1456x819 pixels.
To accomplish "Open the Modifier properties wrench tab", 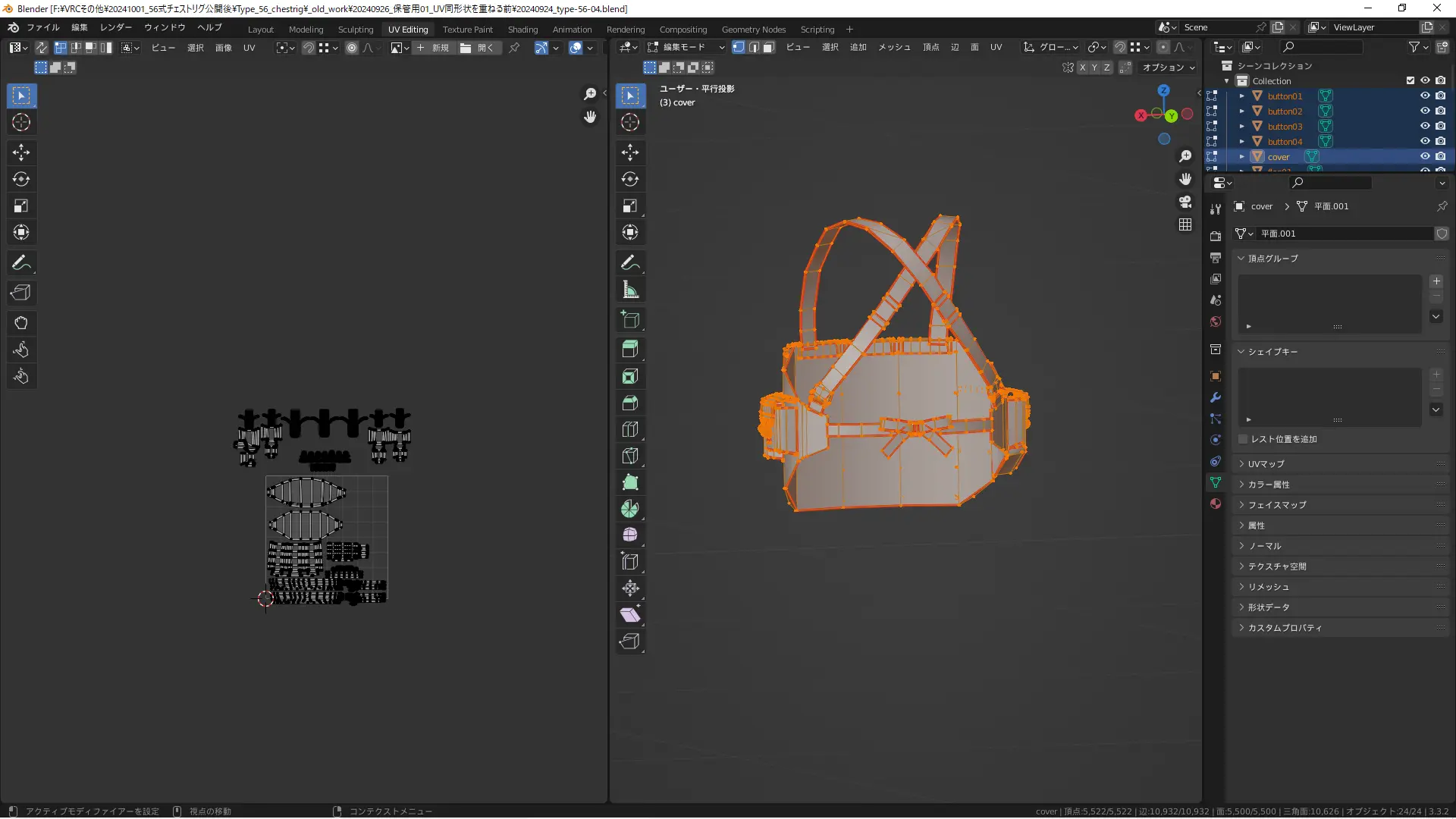I will (x=1216, y=397).
